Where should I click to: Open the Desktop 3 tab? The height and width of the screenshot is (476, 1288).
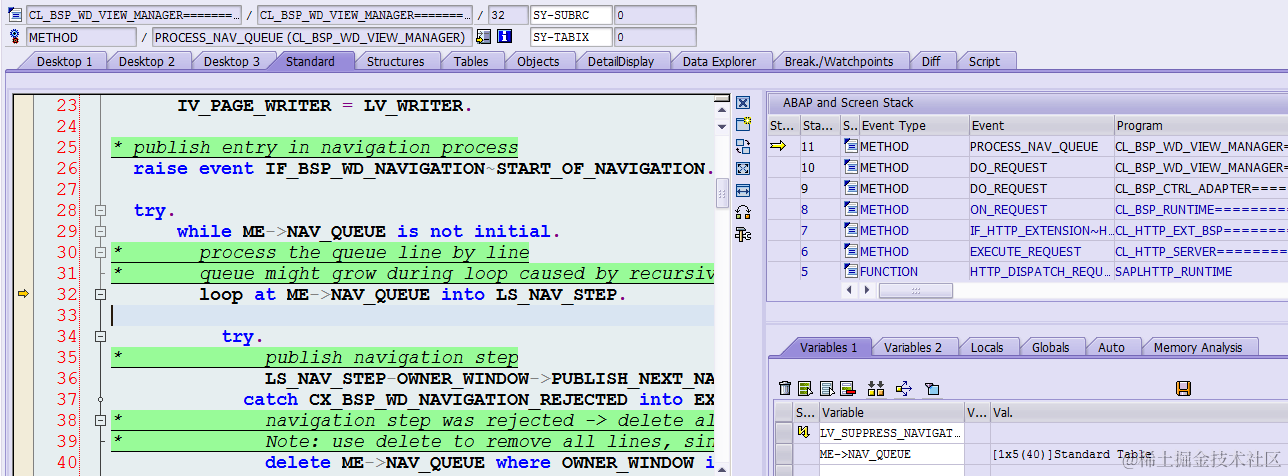coord(232,61)
